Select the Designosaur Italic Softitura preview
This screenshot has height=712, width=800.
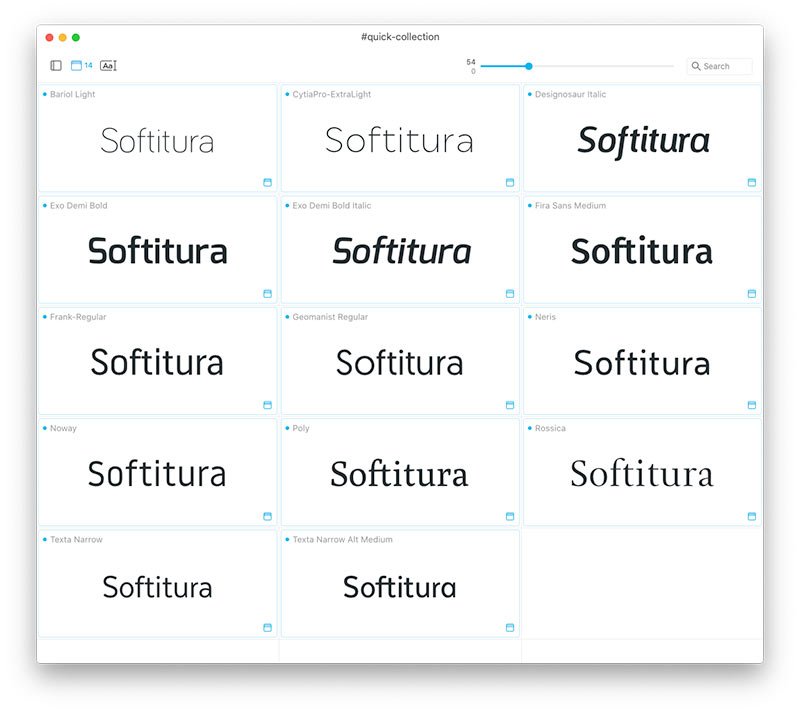pyautogui.click(x=643, y=141)
